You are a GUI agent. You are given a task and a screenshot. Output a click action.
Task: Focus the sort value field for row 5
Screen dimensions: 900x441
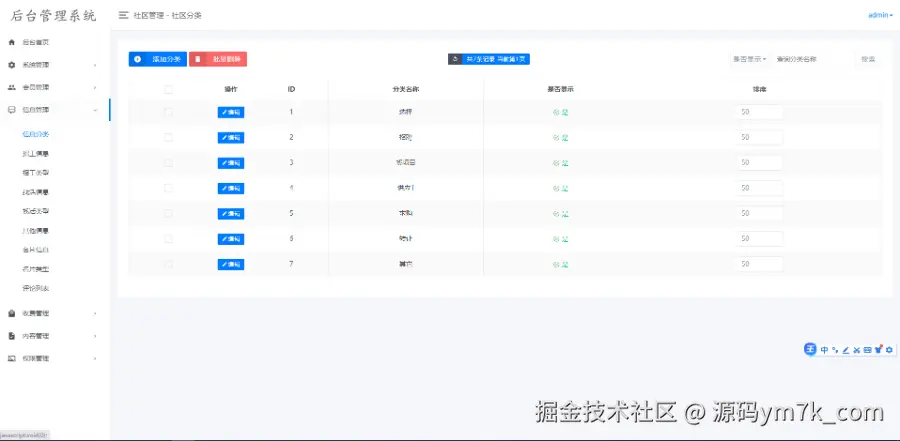pos(759,213)
